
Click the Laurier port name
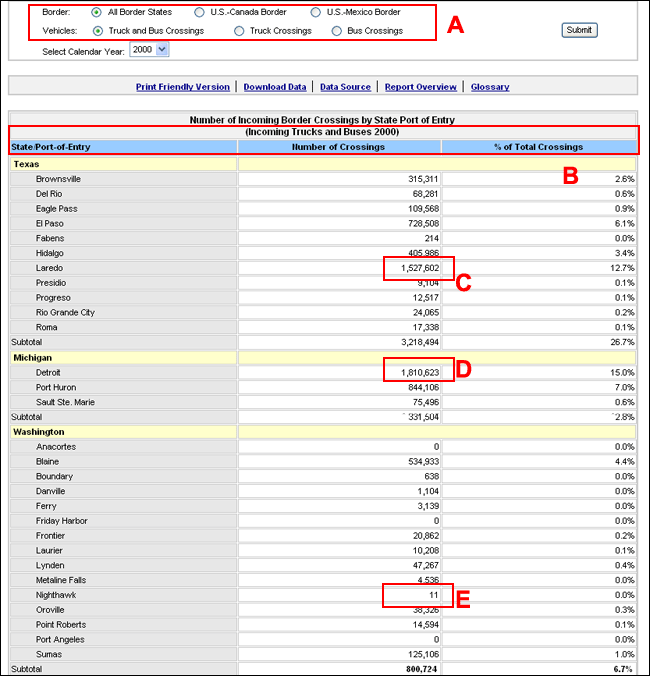tap(49, 551)
